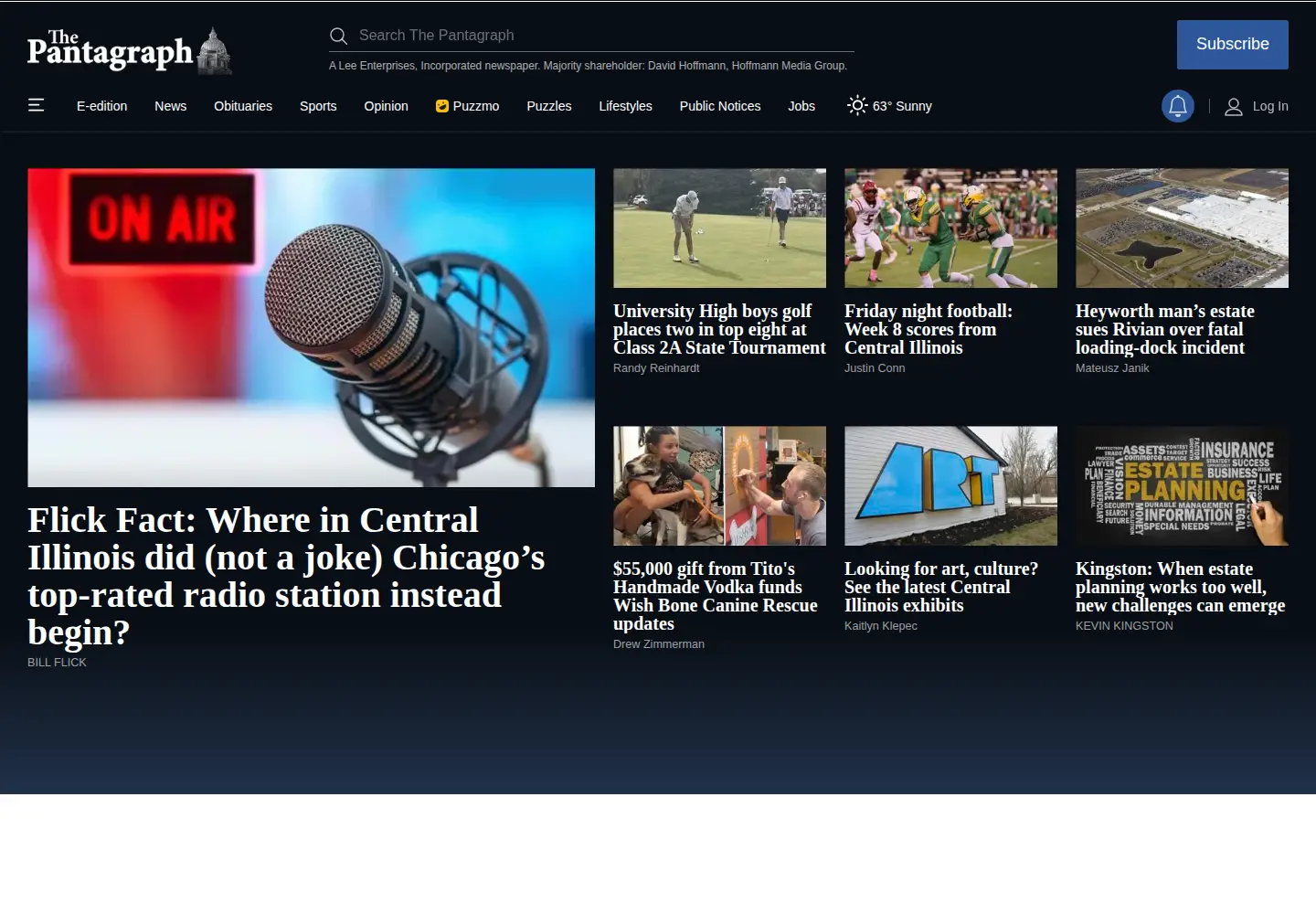The width and height of the screenshot is (1316, 914).
Task: Open the Jobs page
Action: tap(801, 106)
